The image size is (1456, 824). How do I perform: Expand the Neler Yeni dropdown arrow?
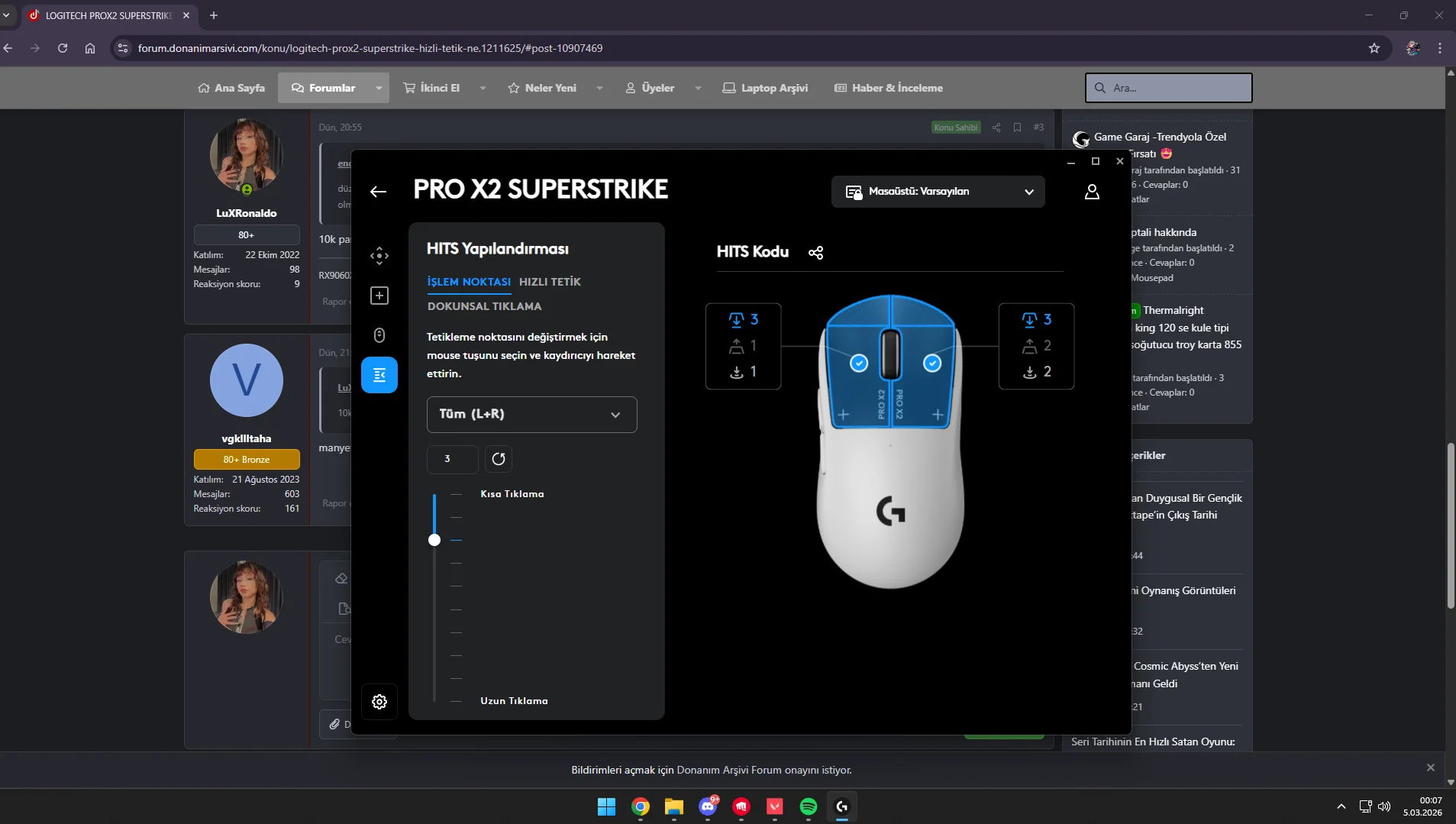coord(599,88)
